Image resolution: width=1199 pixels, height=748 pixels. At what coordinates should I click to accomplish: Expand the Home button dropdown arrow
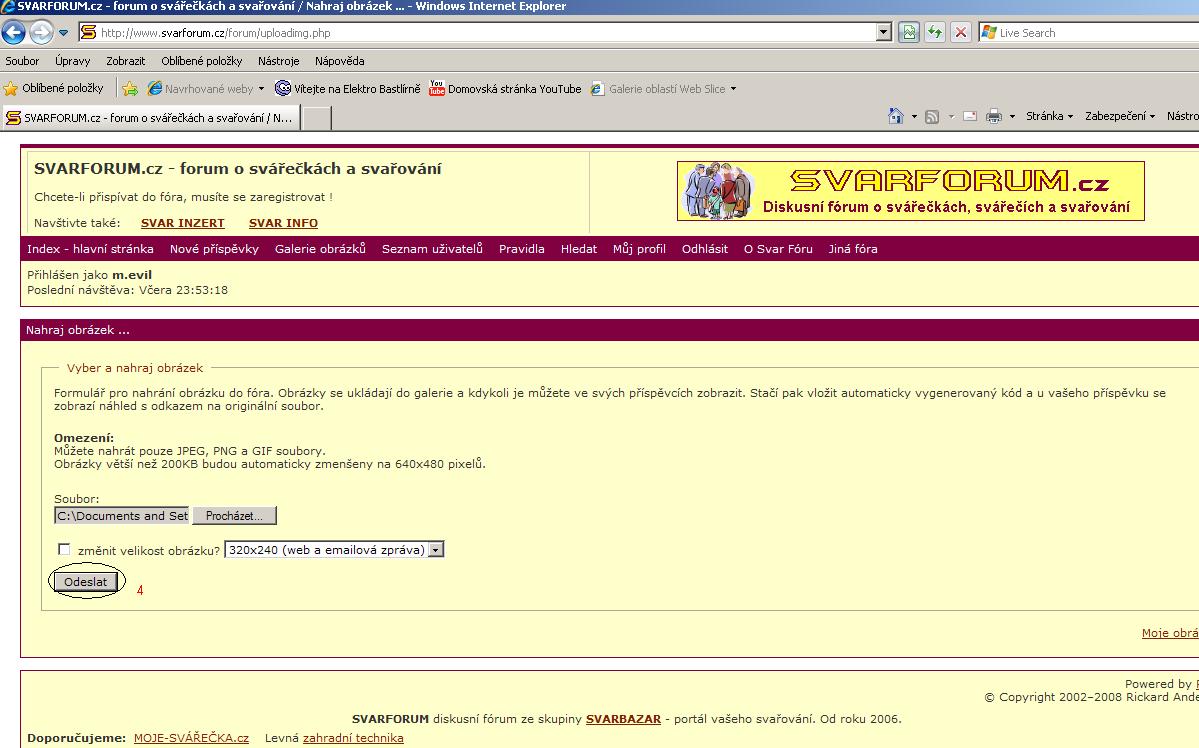click(x=914, y=117)
